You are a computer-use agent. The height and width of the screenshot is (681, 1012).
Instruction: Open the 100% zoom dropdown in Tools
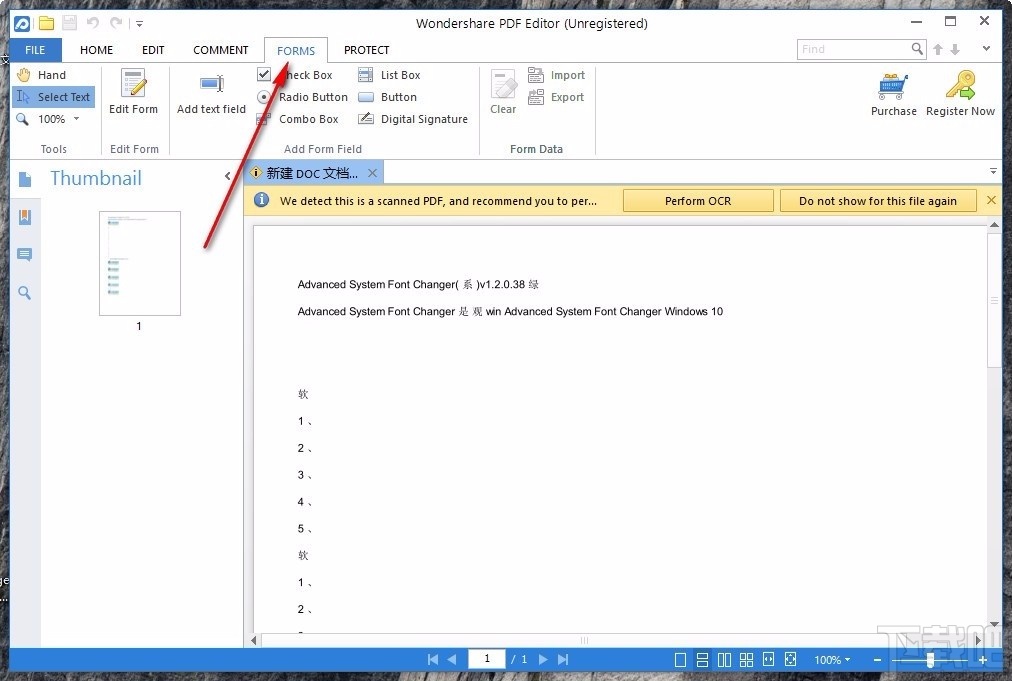[x=76, y=119]
